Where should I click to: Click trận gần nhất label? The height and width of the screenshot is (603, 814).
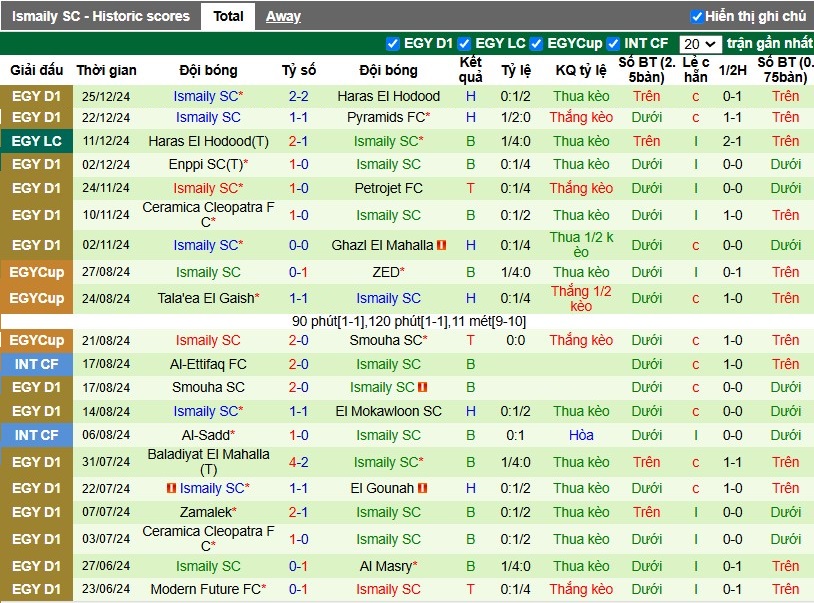[x=769, y=44]
